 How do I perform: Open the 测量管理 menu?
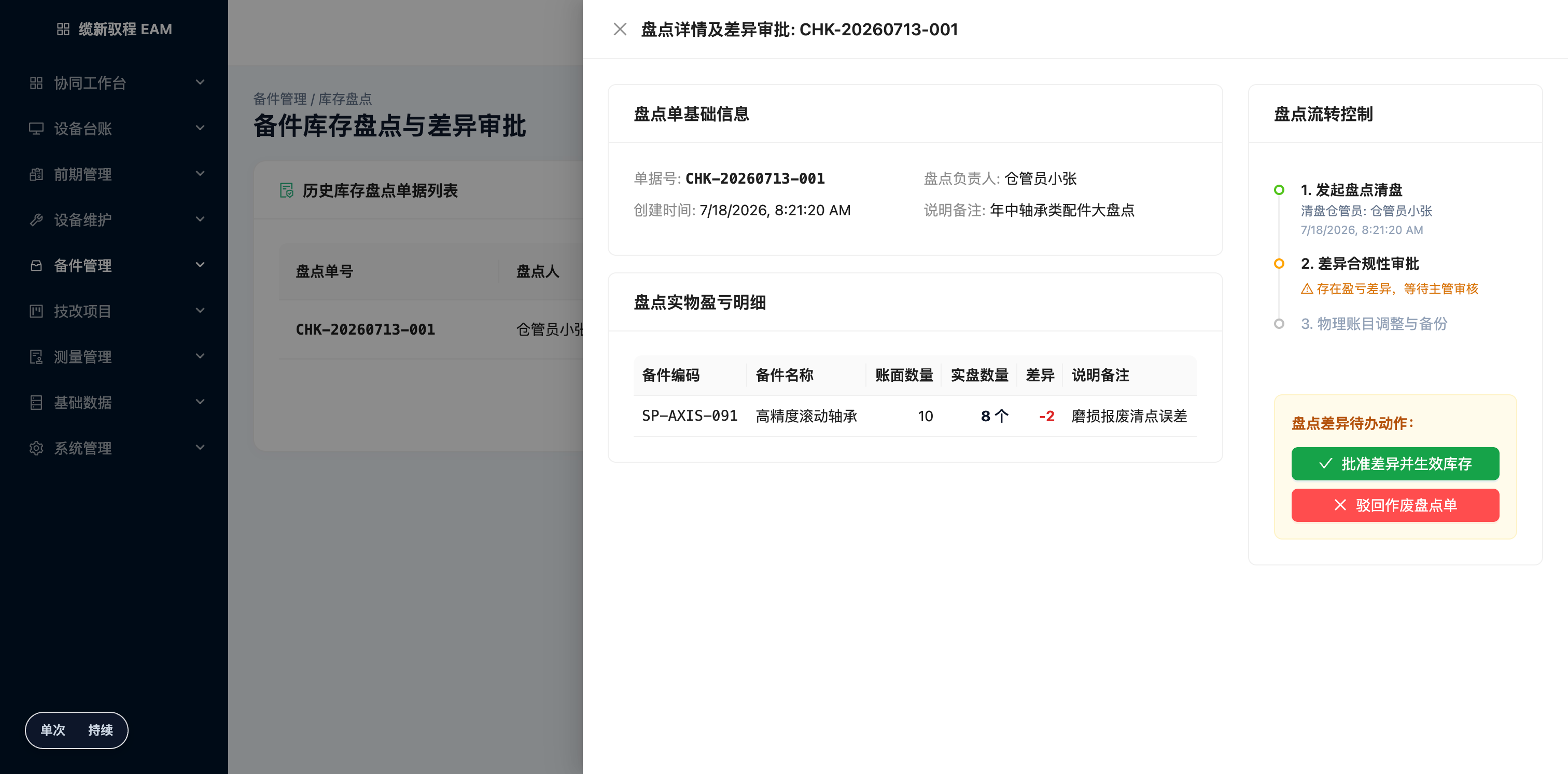(114, 357)
